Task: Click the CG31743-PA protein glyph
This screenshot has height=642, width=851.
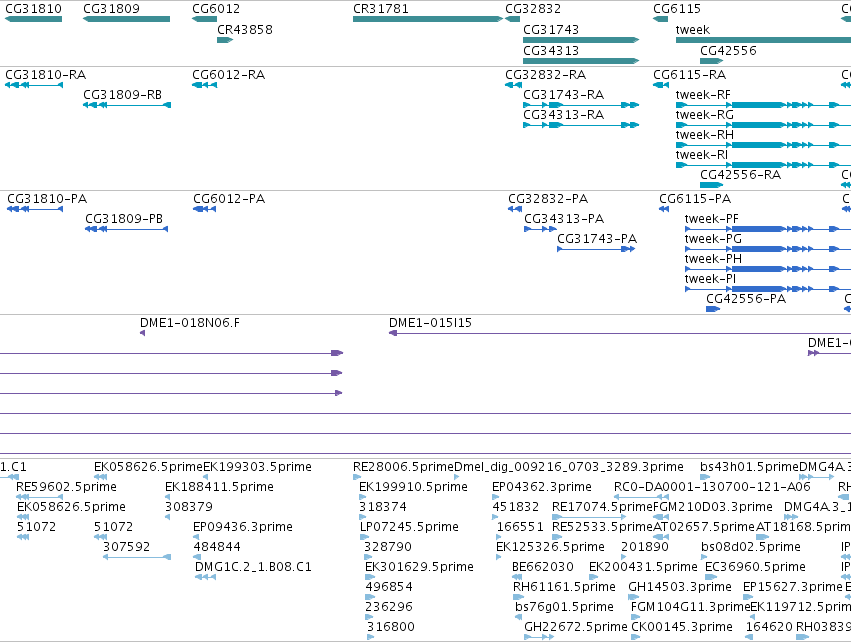Action: (x=596, y=249)
